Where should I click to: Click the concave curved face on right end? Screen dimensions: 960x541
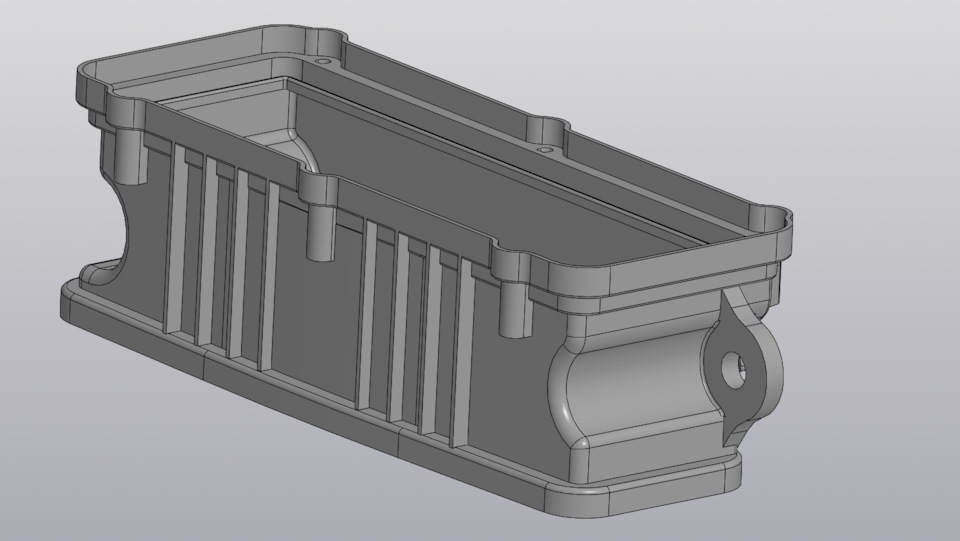(637, 391)
